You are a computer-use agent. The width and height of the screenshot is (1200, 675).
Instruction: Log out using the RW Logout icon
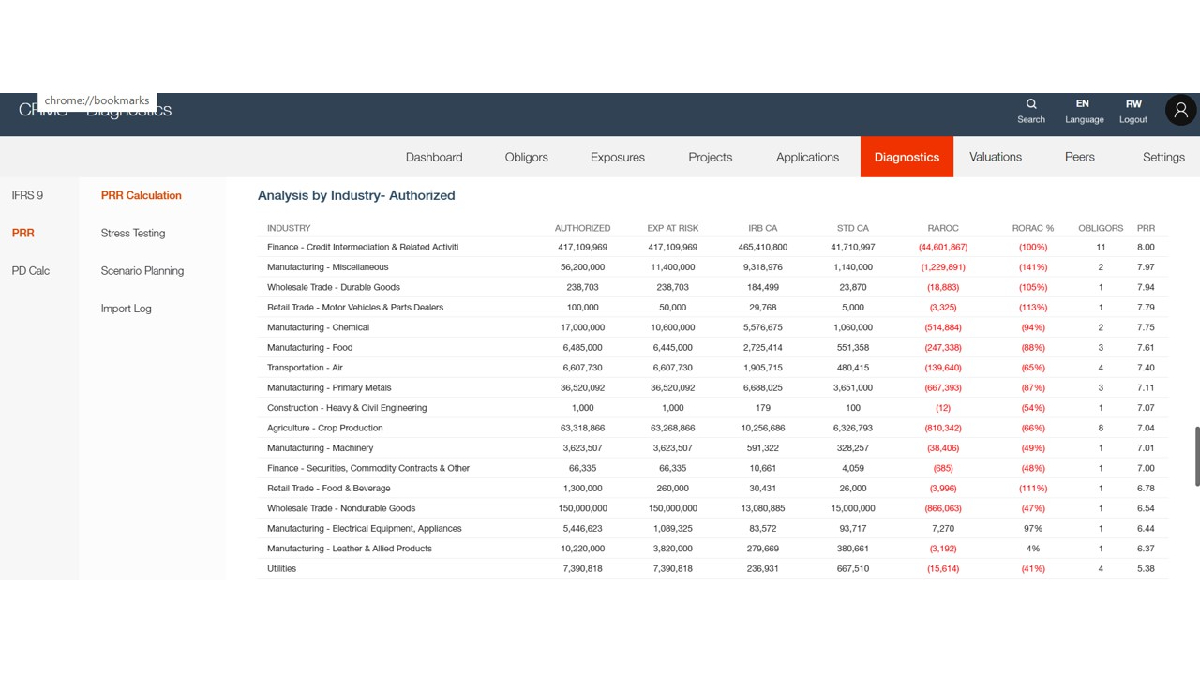tap(1133, 110)
